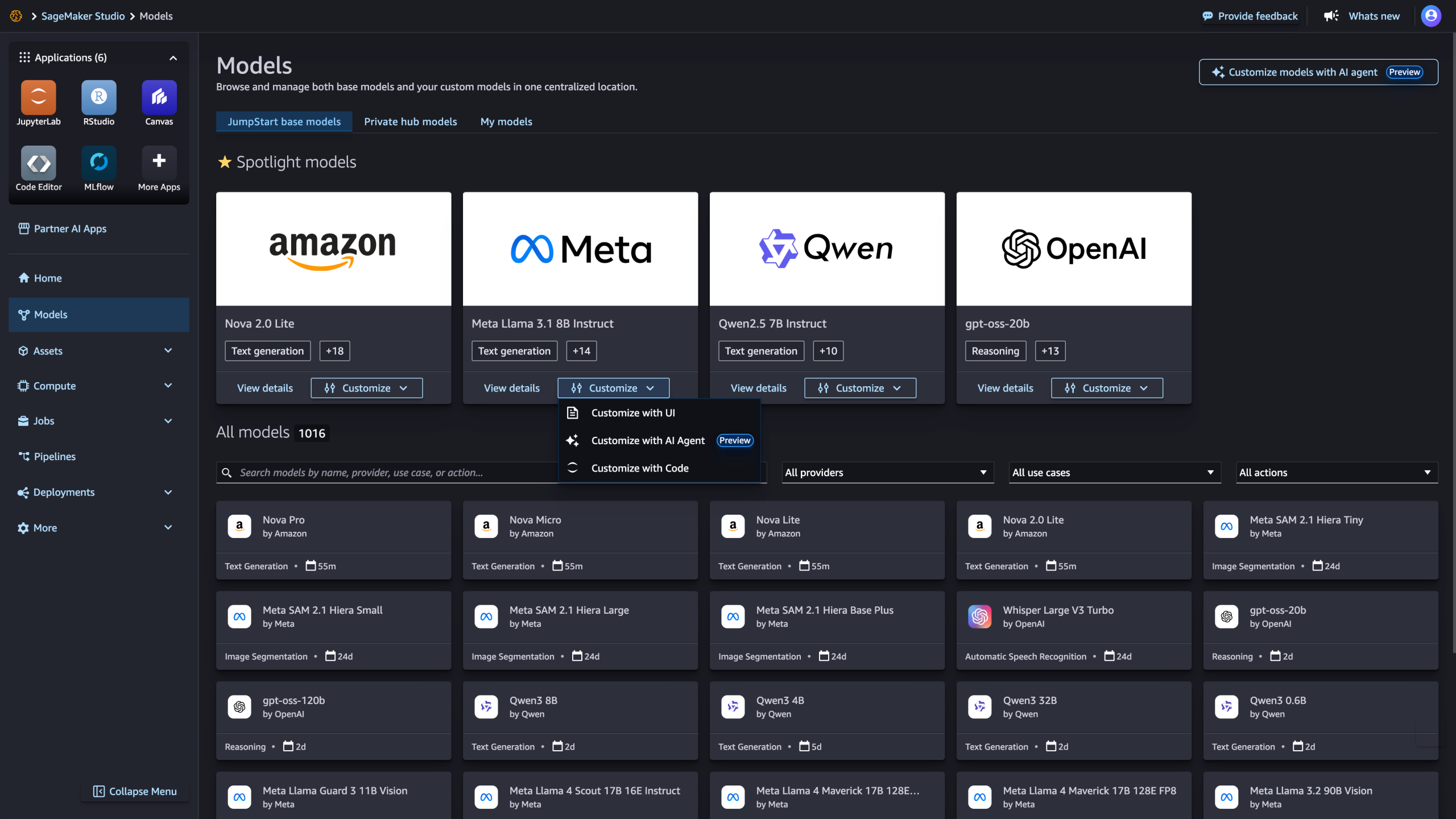
Task: Open the user profile avatar
Action: click(1431, 16)
